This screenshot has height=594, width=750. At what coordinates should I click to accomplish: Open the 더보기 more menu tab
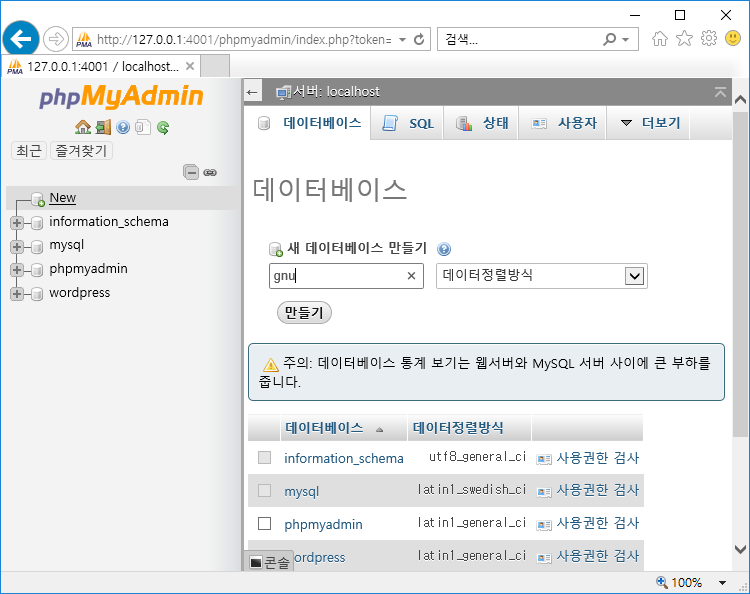(650, 123)
